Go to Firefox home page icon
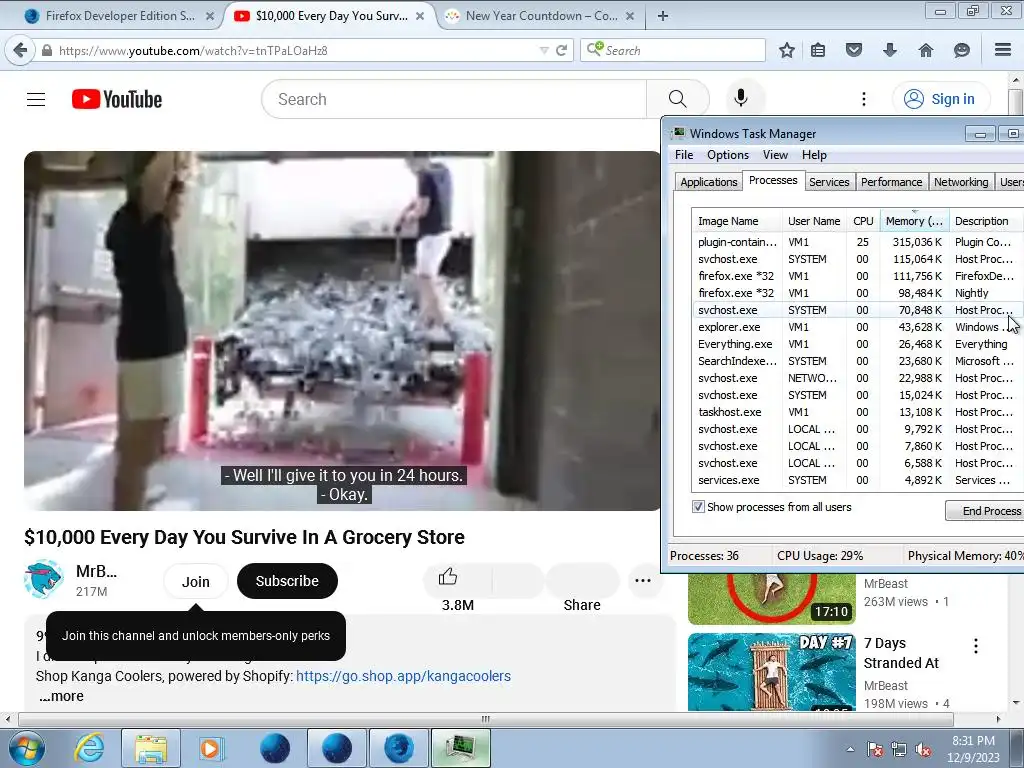 [x=925, y=50]
